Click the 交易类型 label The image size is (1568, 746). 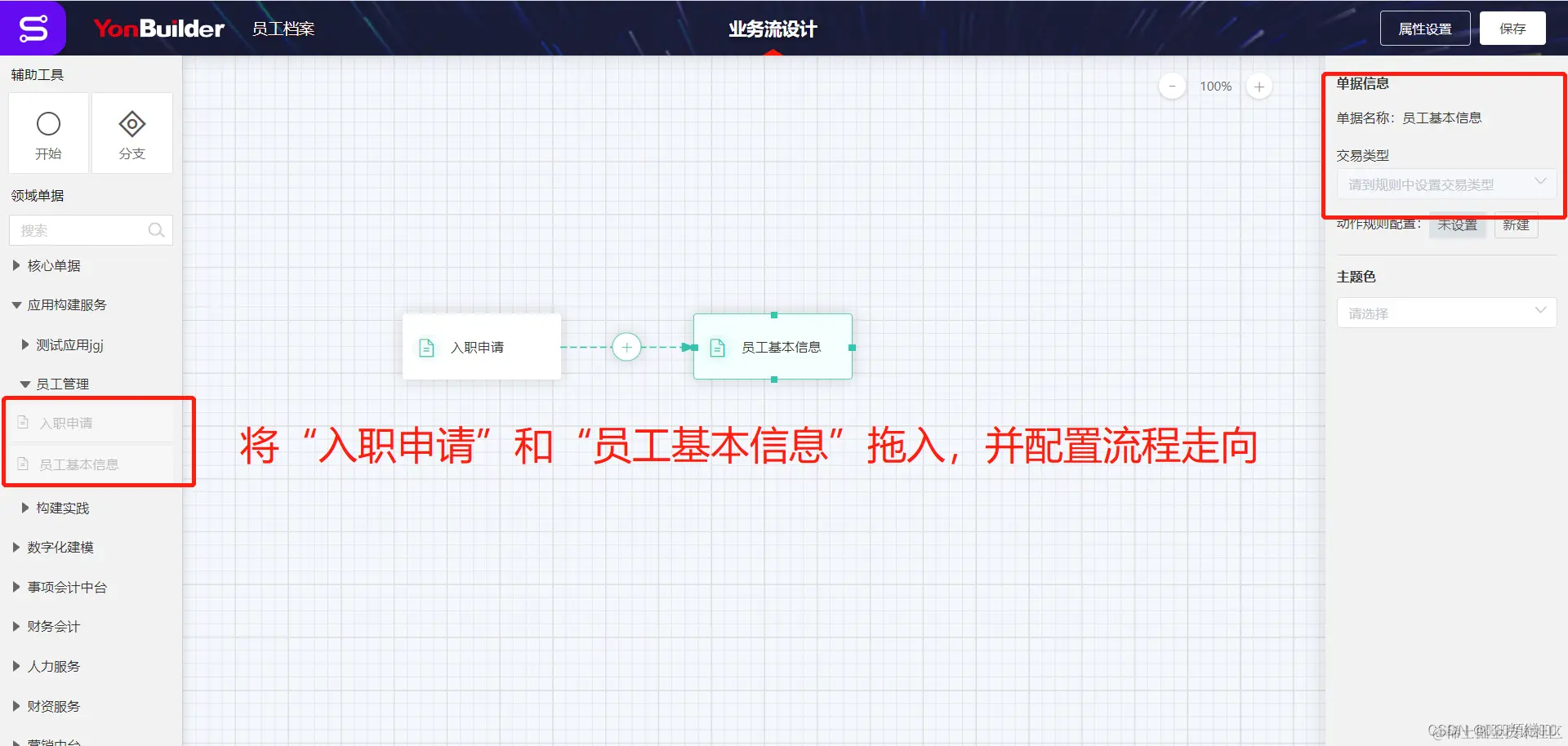click(1362, 155)
